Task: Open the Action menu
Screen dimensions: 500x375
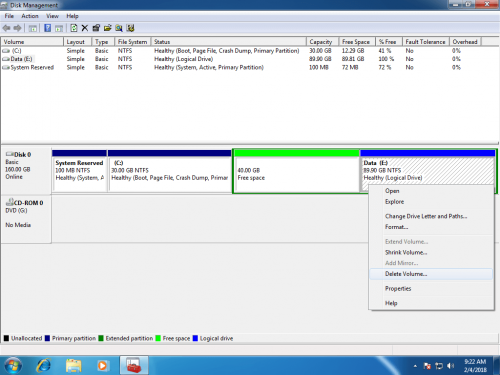Action: click(x=30, y=16)
